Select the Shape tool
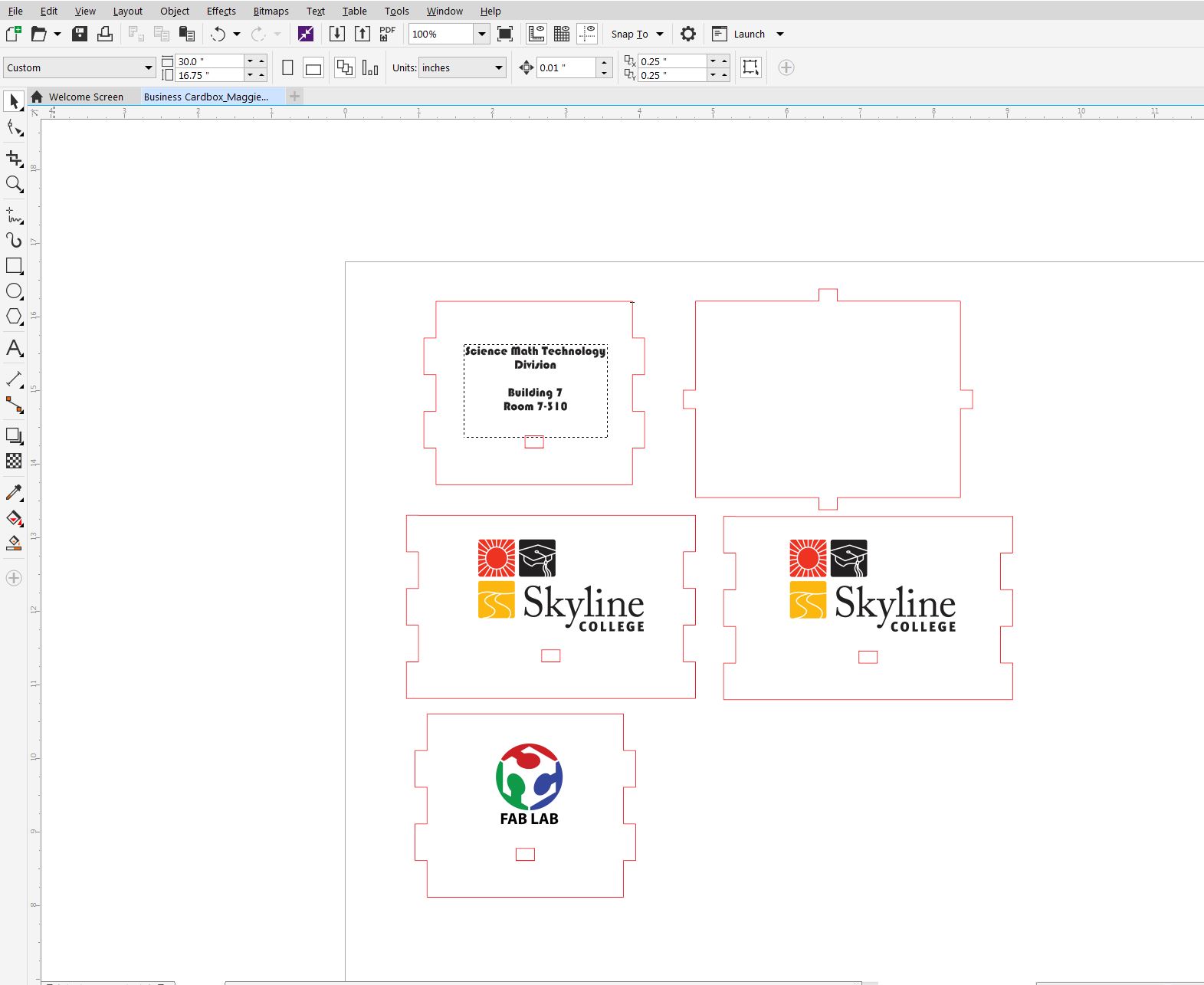Viewport: 1204px width, 985px height. point(14,127)
